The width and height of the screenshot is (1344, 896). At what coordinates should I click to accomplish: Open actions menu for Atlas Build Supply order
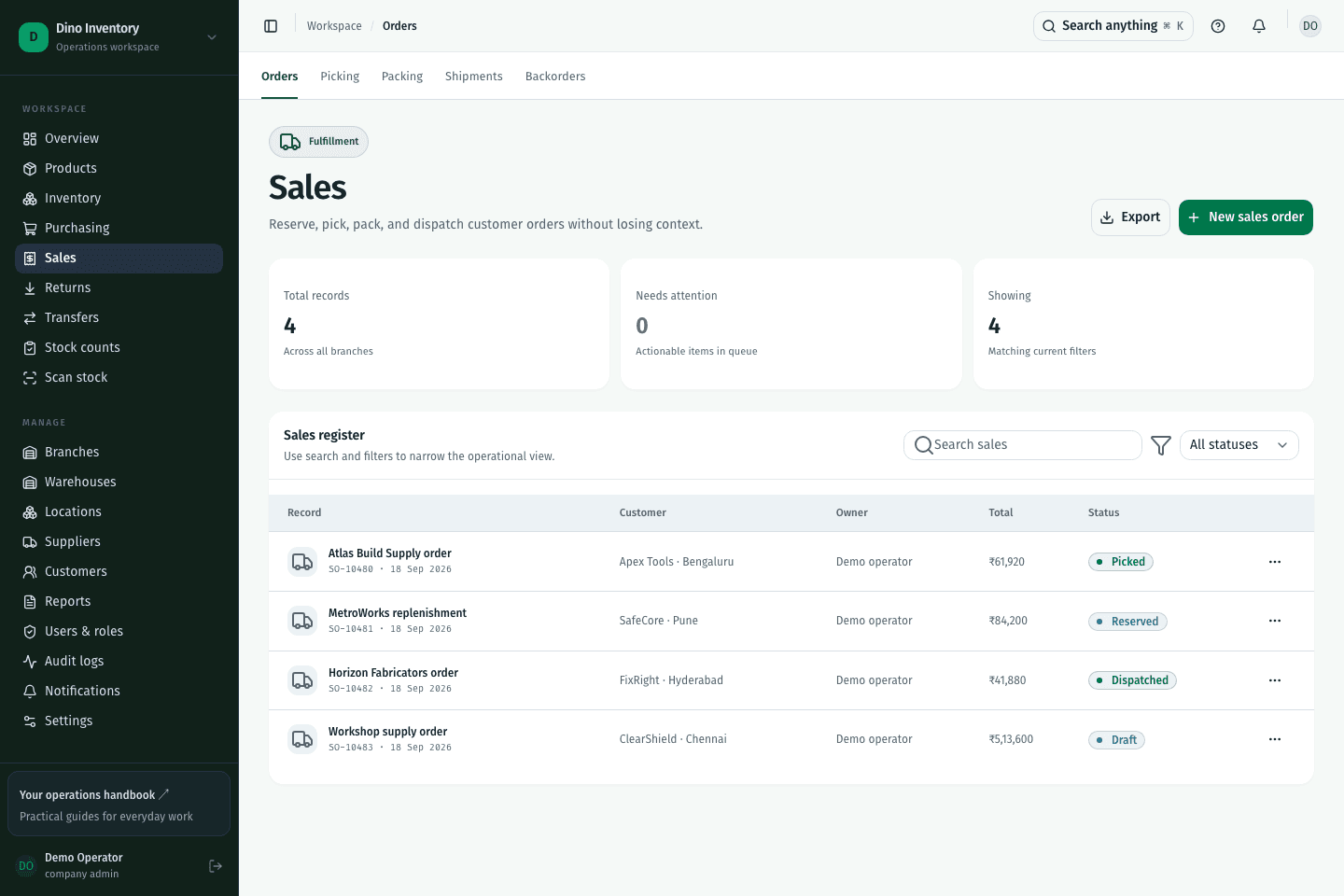(1275, 562)
